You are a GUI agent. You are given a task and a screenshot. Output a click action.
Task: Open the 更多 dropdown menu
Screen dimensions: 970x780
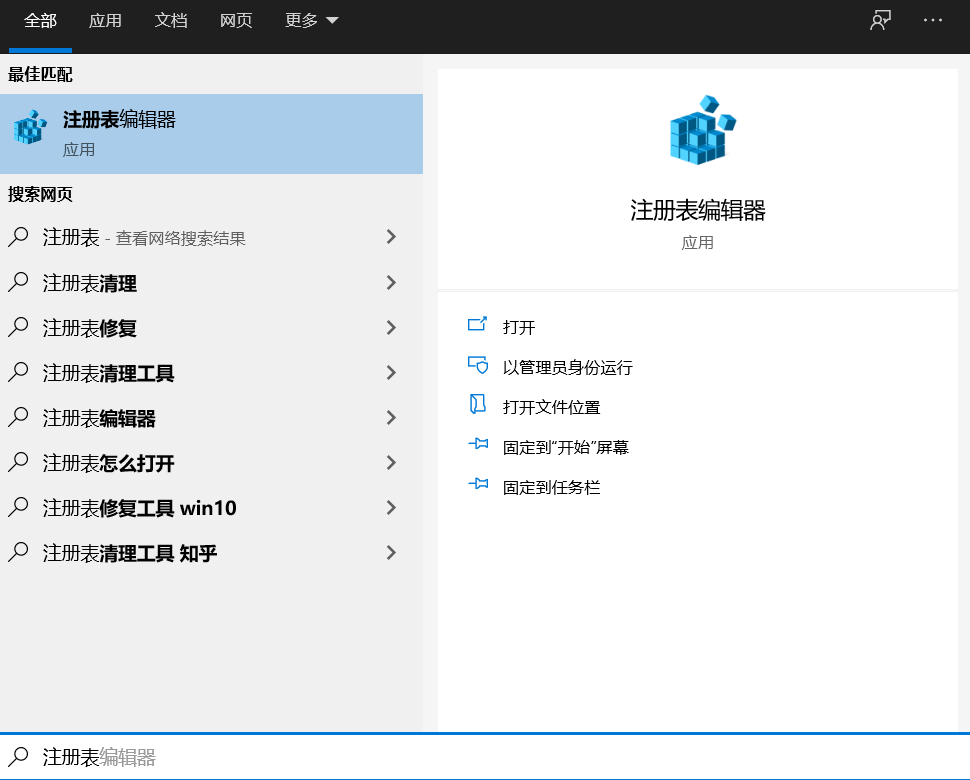[x=311, y=21]
